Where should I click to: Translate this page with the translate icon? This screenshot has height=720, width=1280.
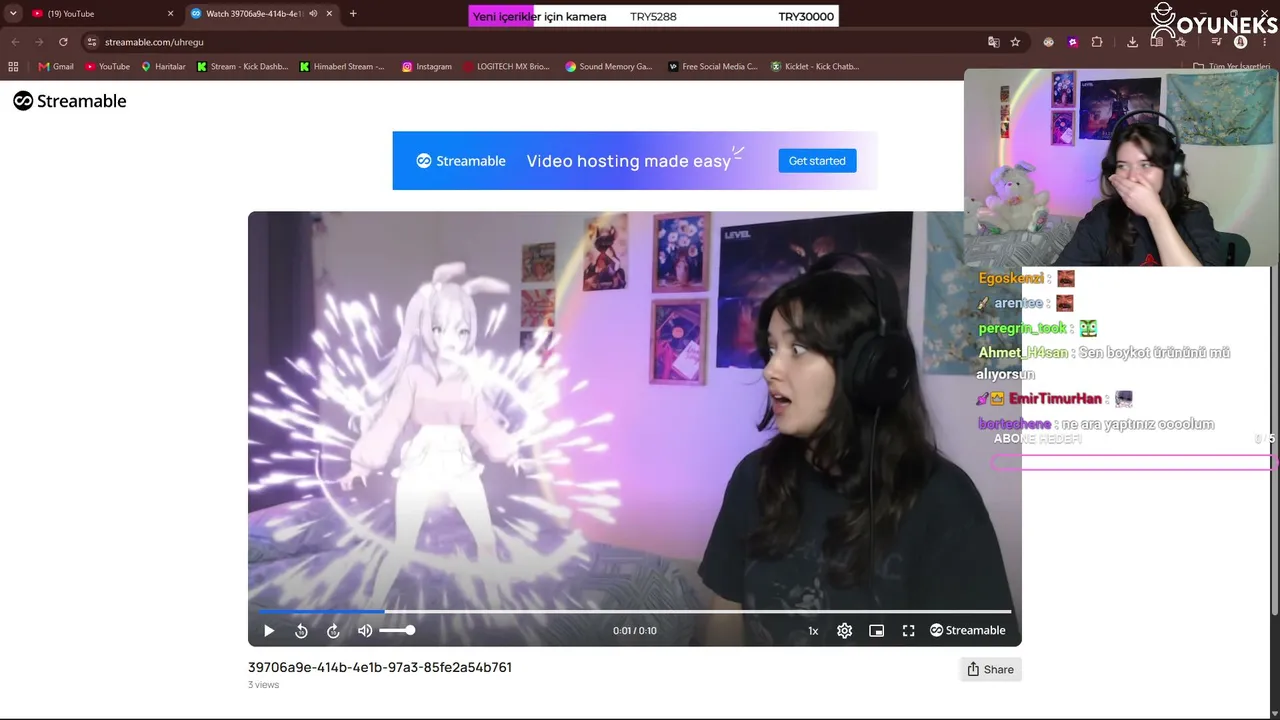[x=993, y=42]
